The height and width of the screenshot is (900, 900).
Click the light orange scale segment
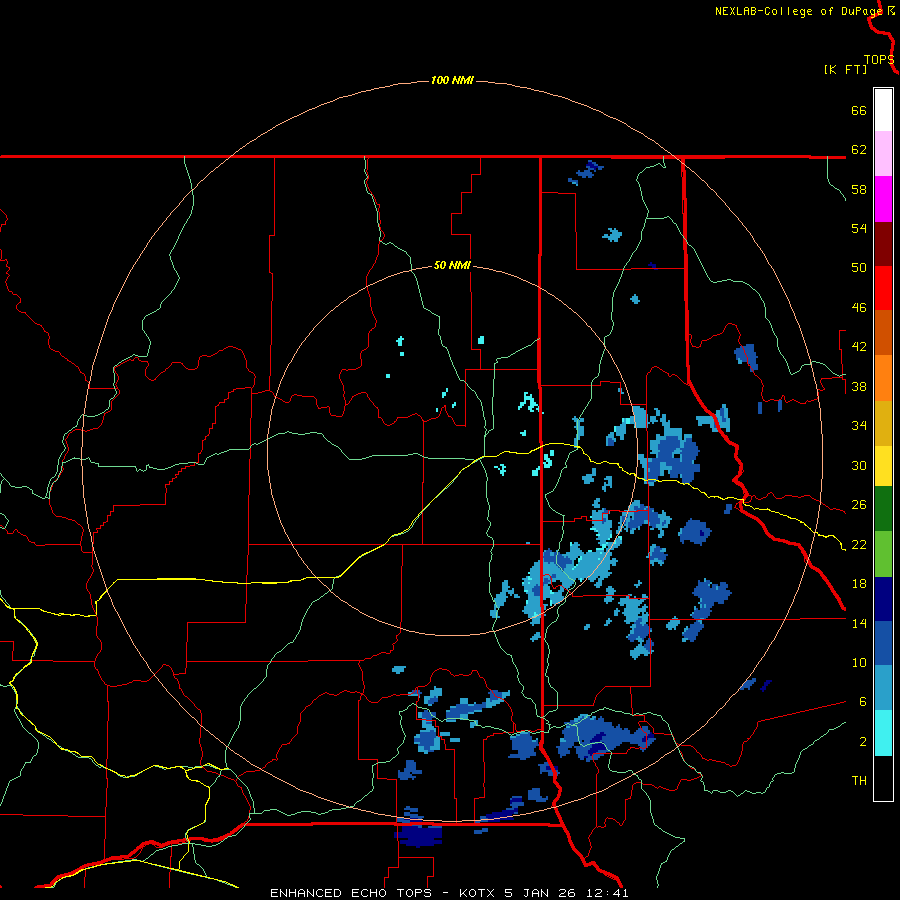click(883, 377)
